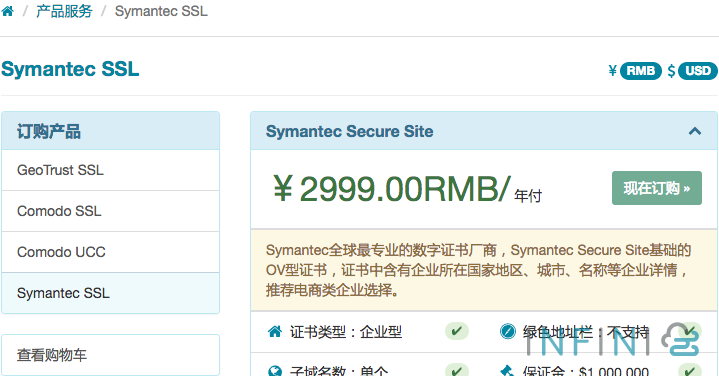Select GeoTrust SSL in sidebar
The width and height of the screenshot is (719, 376).
pos(111,170)
